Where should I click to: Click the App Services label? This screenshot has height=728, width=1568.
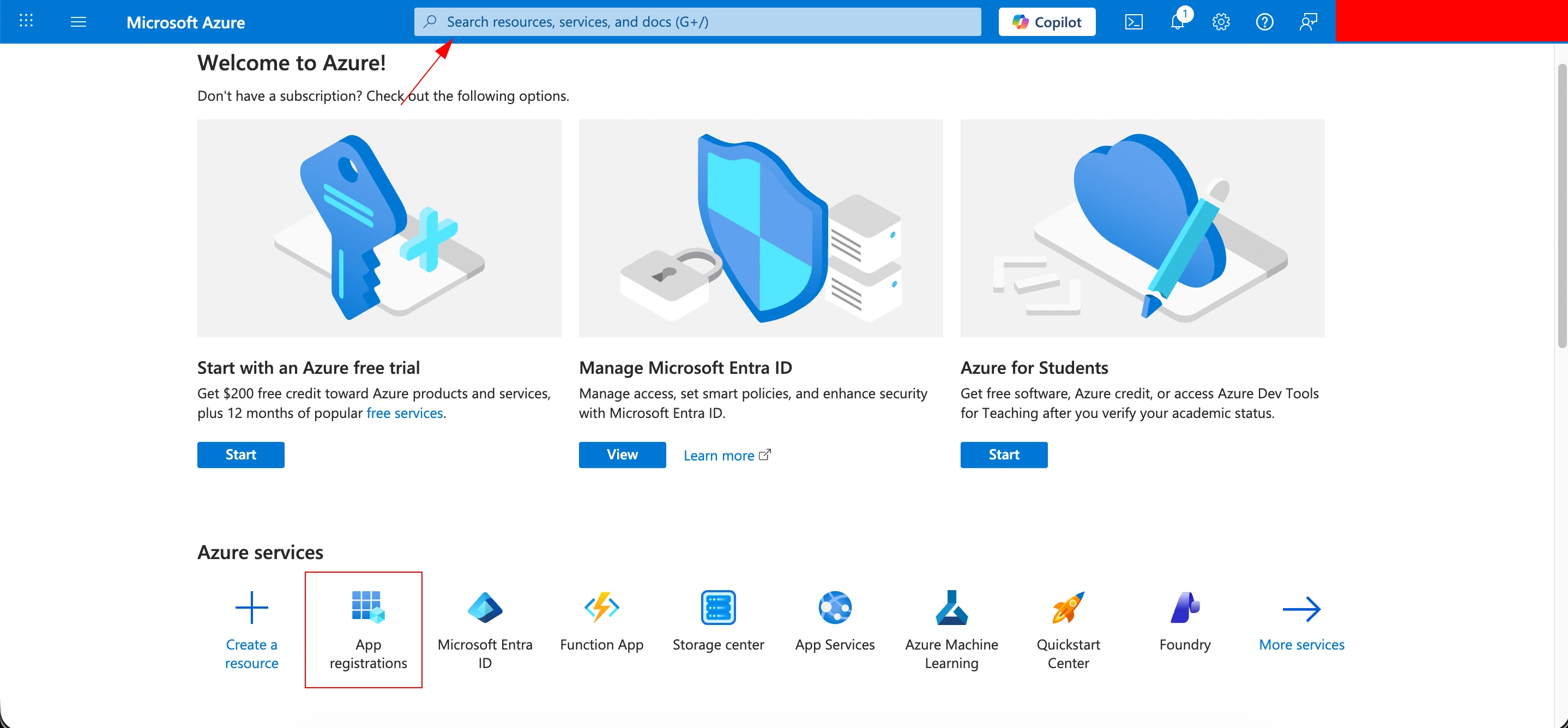coord(835,645)
